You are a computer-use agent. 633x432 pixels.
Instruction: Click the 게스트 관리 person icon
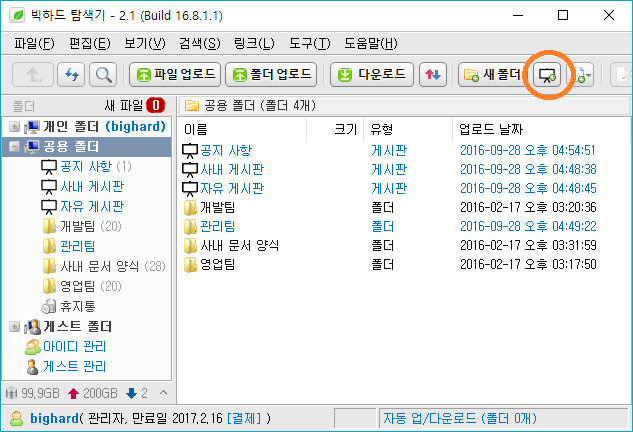pos(32,367)
